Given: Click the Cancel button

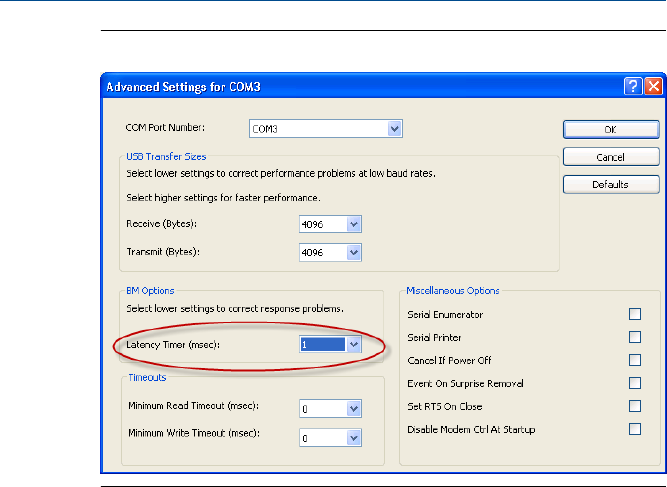Looking at the screenshot, I should (610, 157).
